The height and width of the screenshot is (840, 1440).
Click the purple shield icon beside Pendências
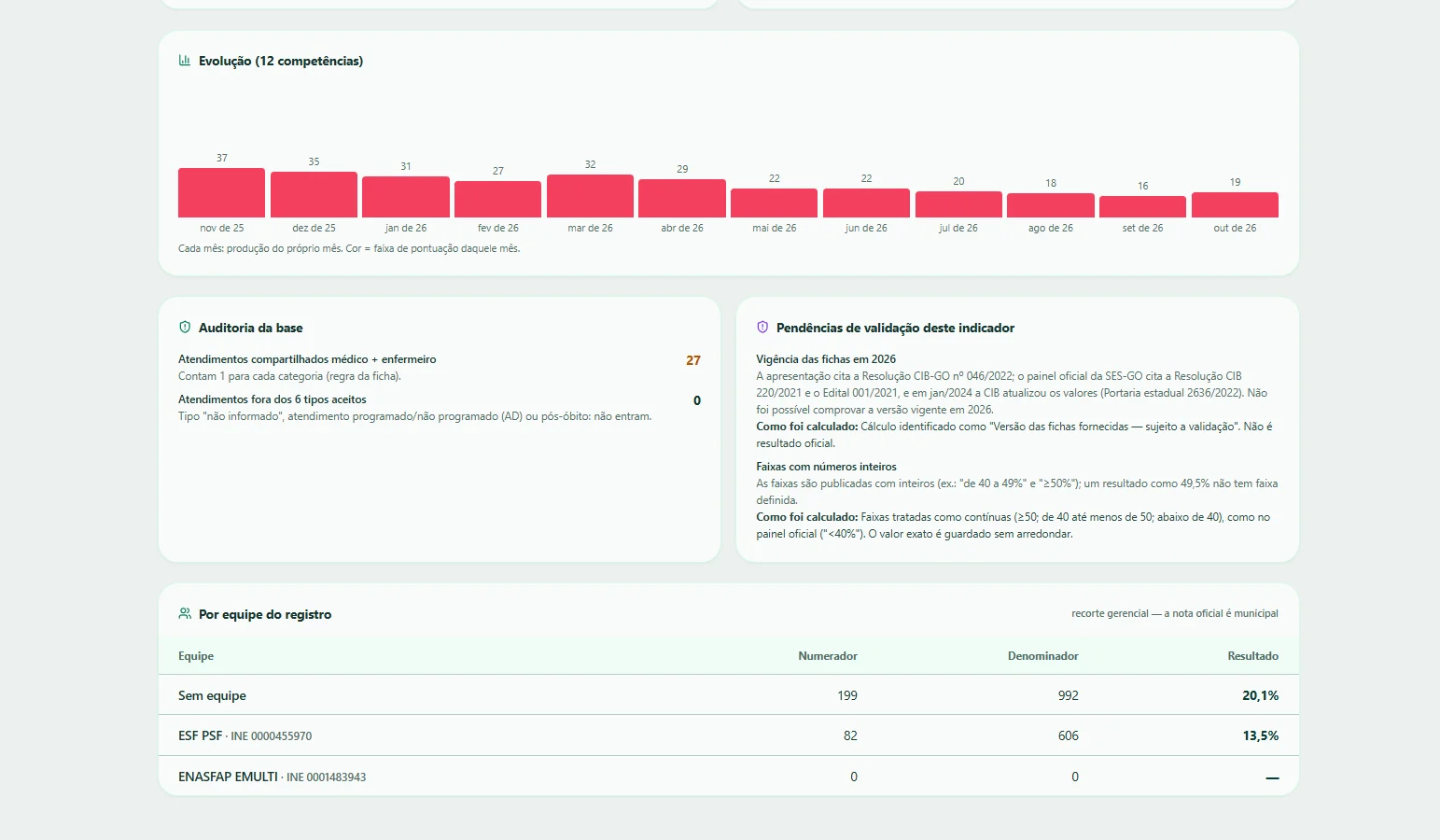(x=762, y=328)
